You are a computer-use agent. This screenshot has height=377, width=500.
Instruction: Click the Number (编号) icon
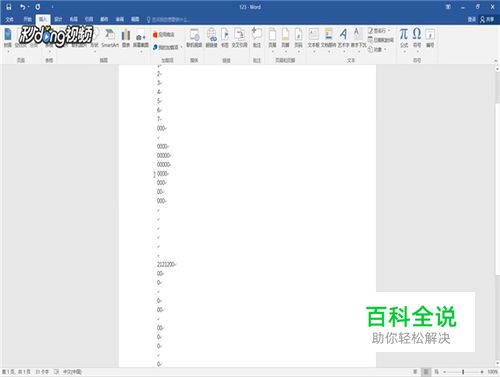click(x=430, y=38)
